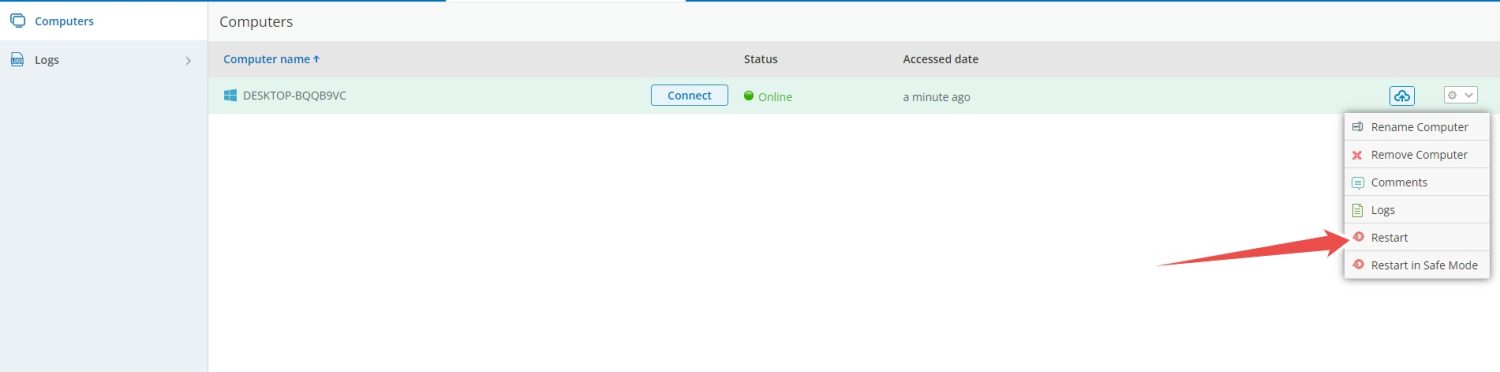This screenshot has width=1500, height=372.
Task: Click the Windows logo beside DESKTOP-BQQB9VC
Action: coord(230,95)
